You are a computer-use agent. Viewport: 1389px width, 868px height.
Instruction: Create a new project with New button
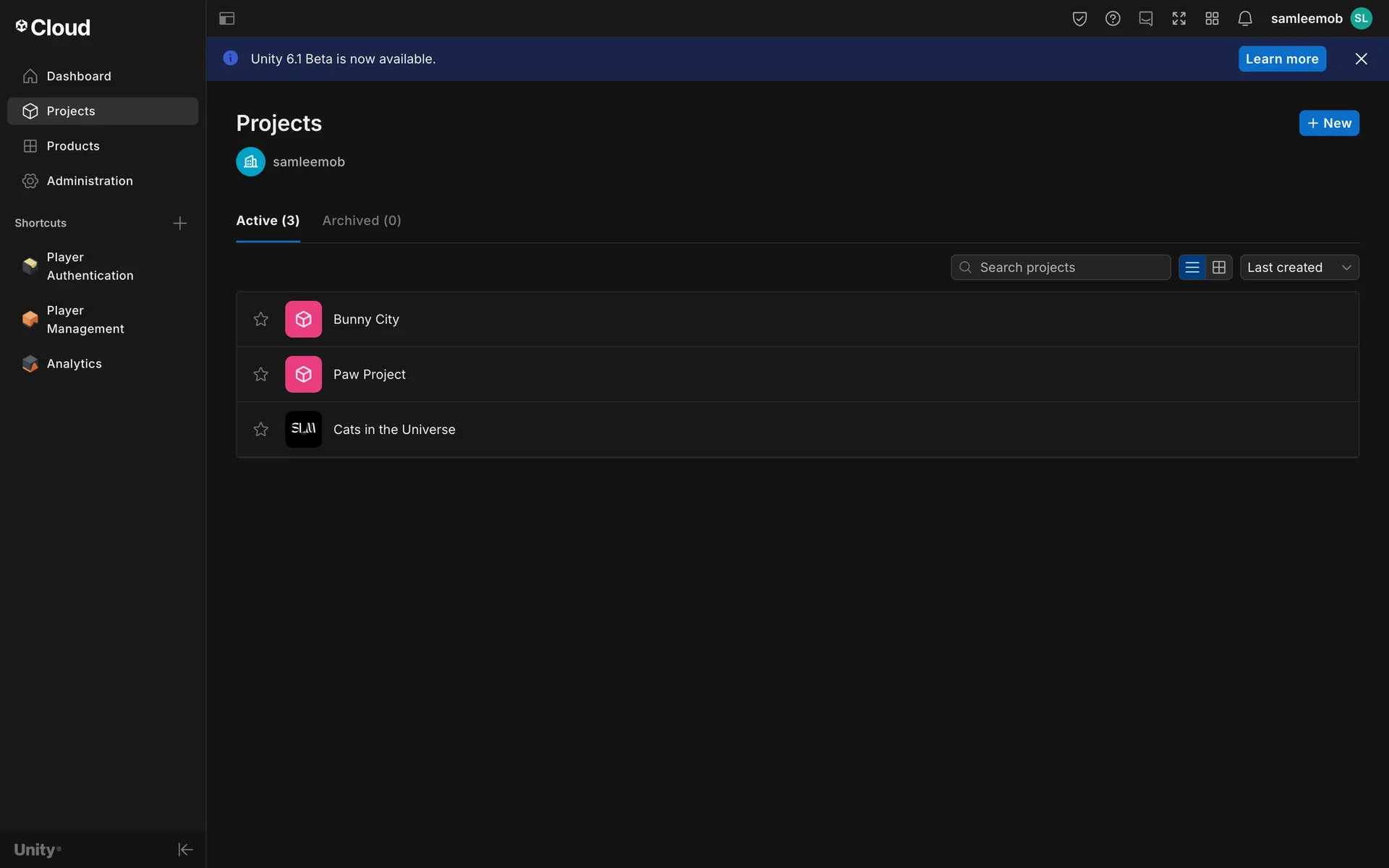pos(1328,123)
